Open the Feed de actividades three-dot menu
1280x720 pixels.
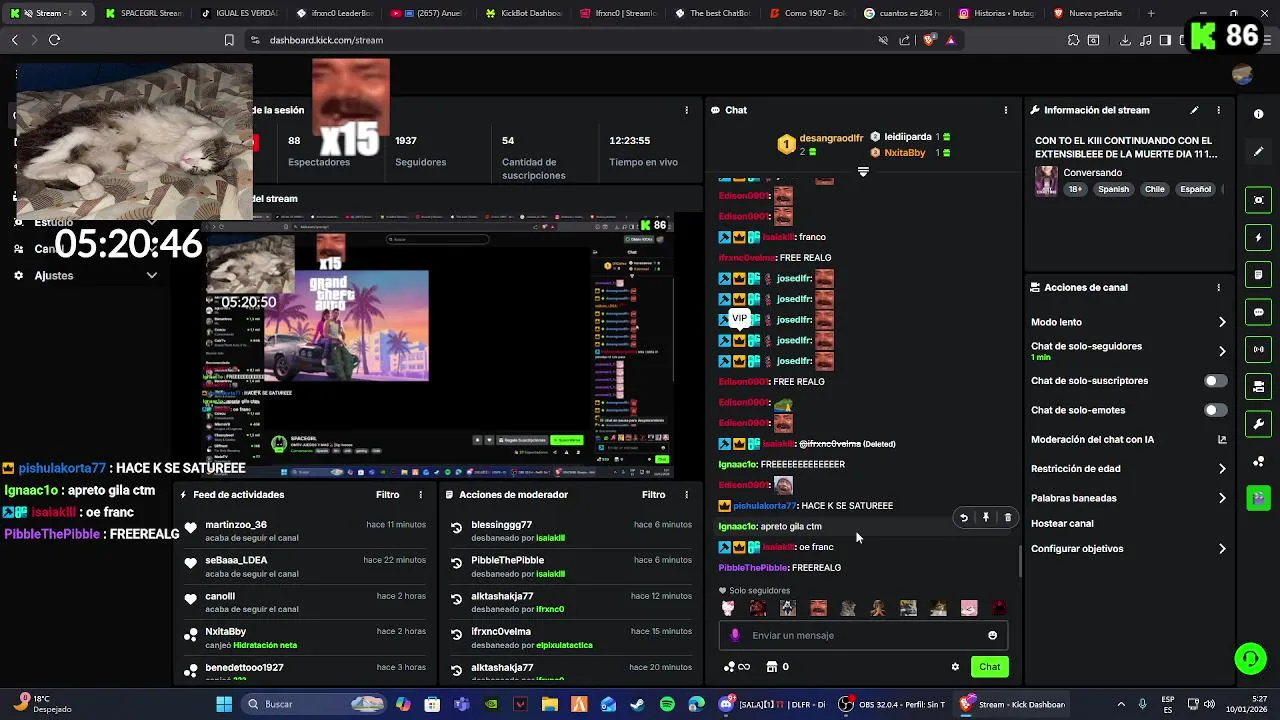(420, 495)
